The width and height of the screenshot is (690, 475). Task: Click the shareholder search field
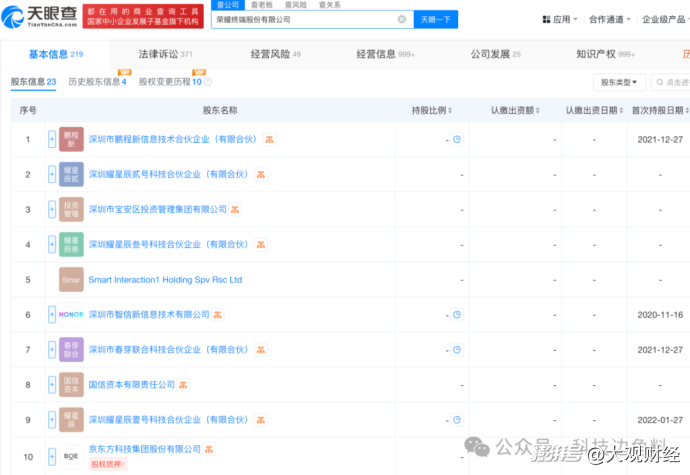671,82
